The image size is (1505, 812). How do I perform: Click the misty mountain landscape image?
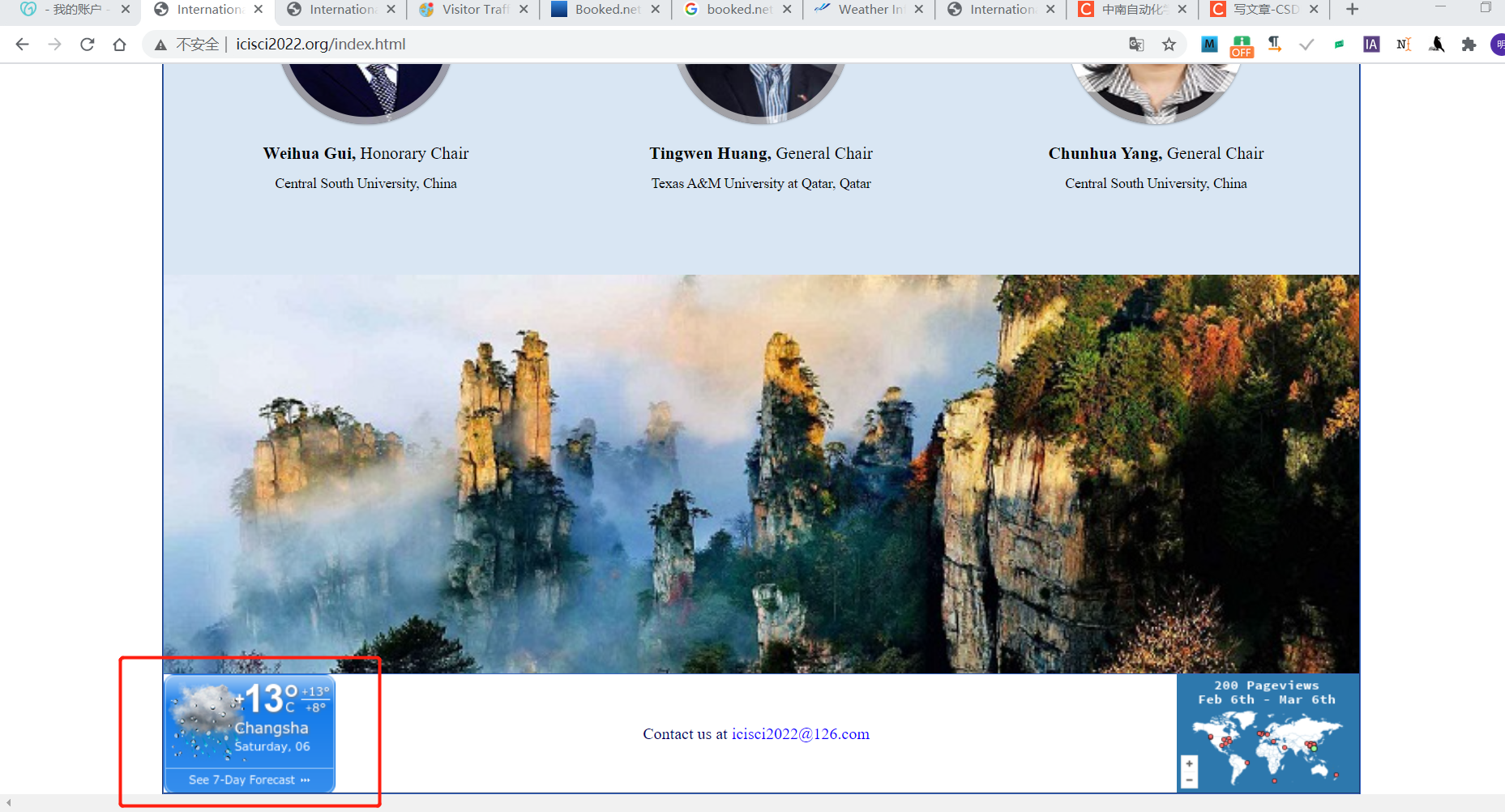click(761, 474)
